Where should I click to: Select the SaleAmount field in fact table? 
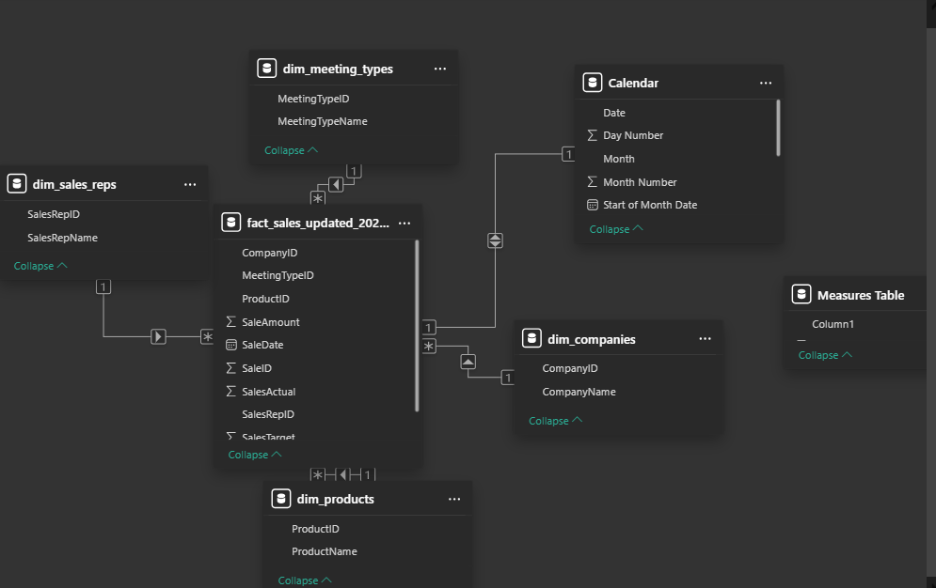tap(270, 322)
